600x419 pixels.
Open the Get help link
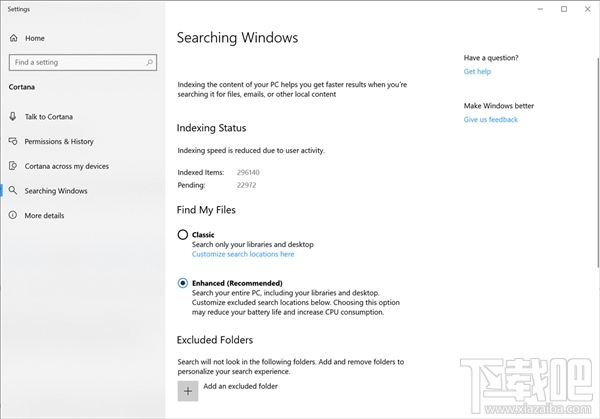tap(477, 72)
